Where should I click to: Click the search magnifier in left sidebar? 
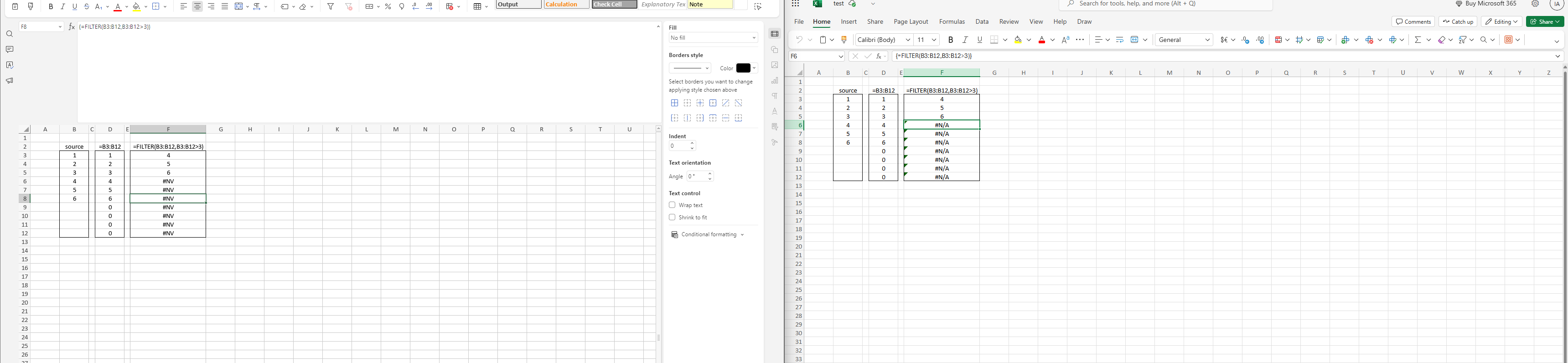tap(10, 34)
